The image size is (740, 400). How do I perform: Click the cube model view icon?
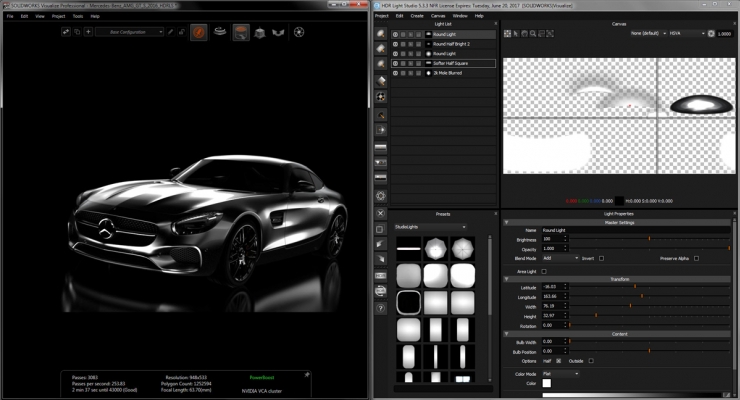point(260,33)
